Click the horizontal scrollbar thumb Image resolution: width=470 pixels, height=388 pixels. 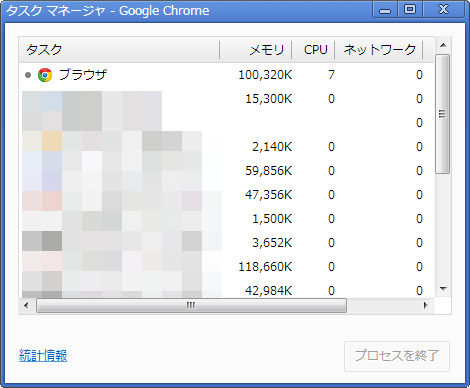point(191,305)
